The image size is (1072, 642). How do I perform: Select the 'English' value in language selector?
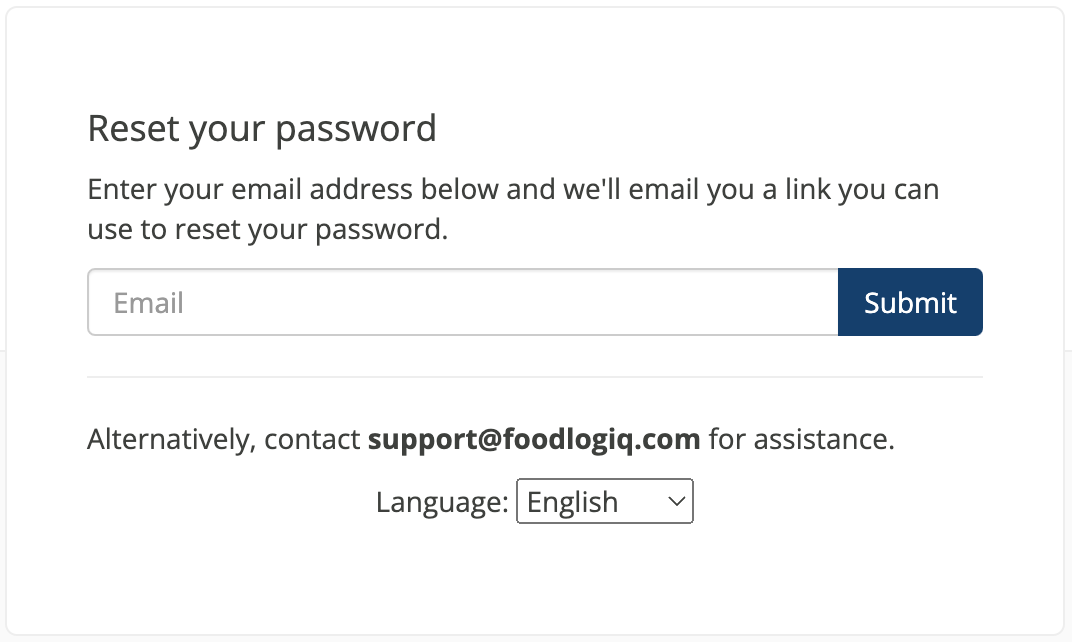click(x=572, y=502)
